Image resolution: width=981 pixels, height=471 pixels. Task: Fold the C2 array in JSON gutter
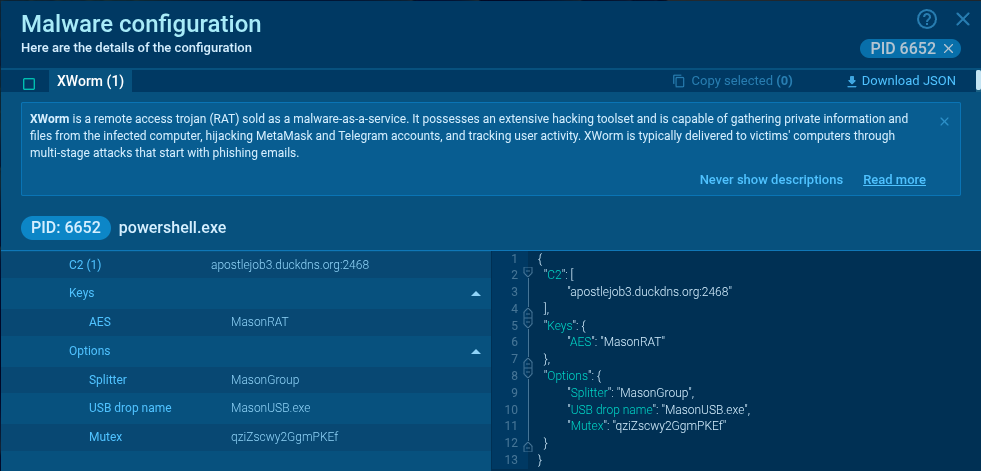(x=527, y=272)
